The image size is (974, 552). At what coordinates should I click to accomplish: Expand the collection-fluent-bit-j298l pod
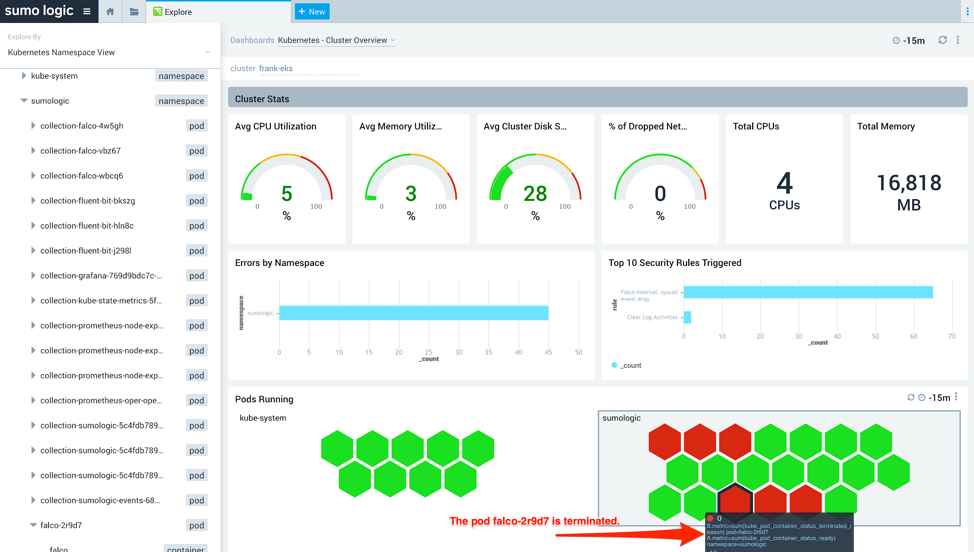33,250
